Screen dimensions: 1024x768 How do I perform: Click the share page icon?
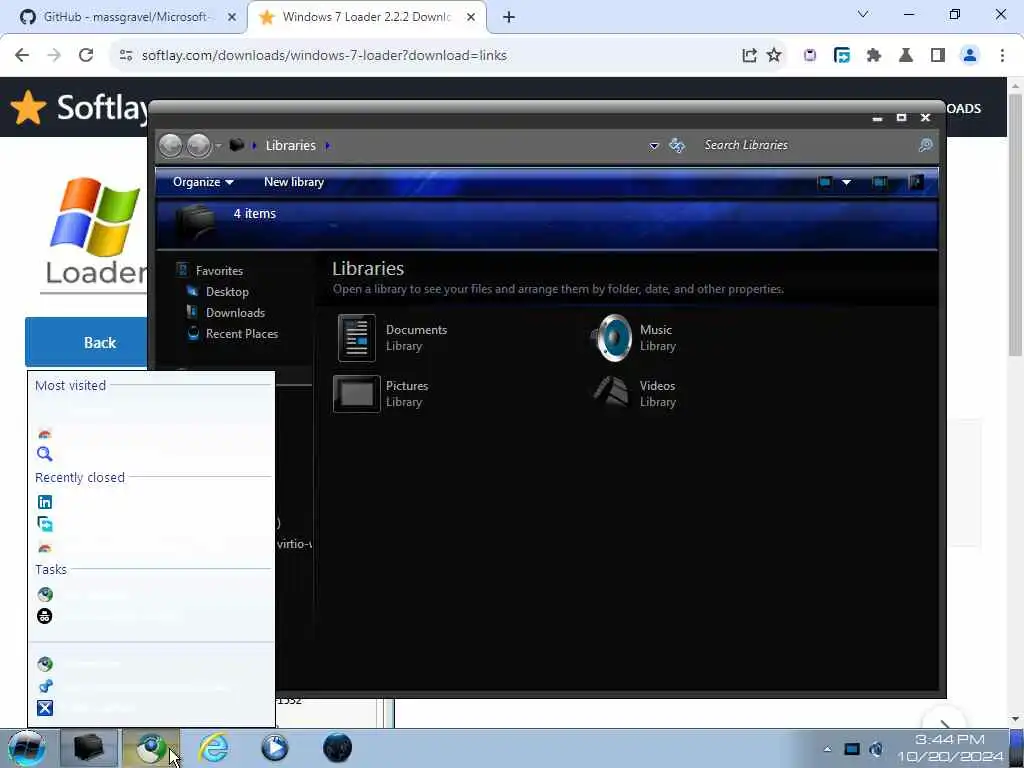750,56
